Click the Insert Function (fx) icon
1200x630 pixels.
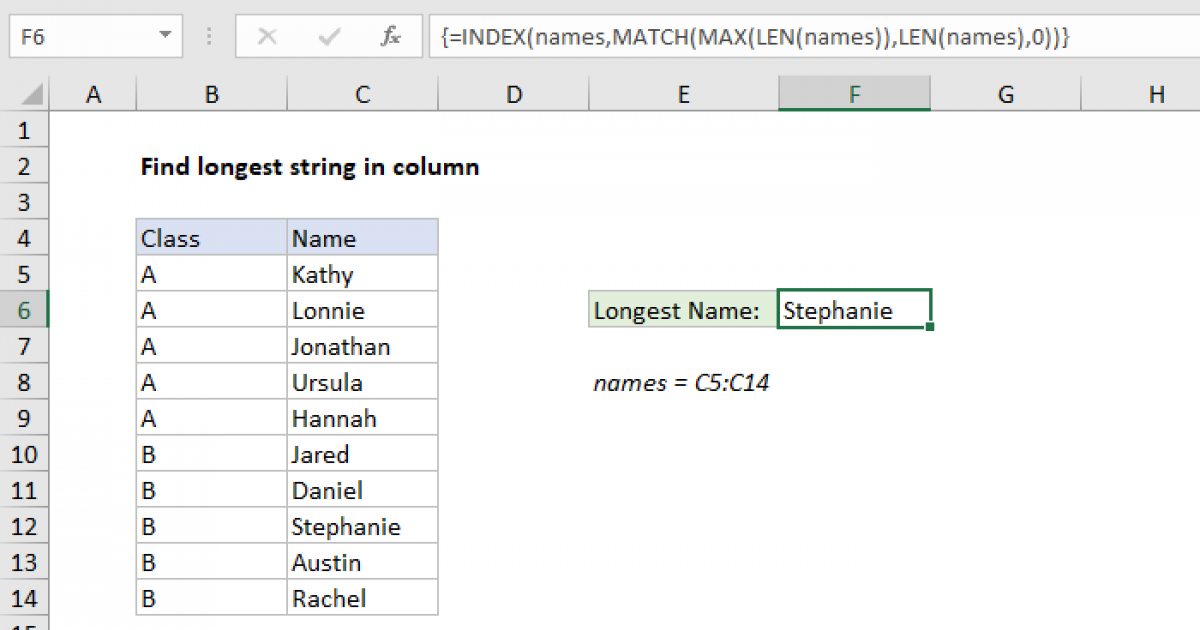391,36
